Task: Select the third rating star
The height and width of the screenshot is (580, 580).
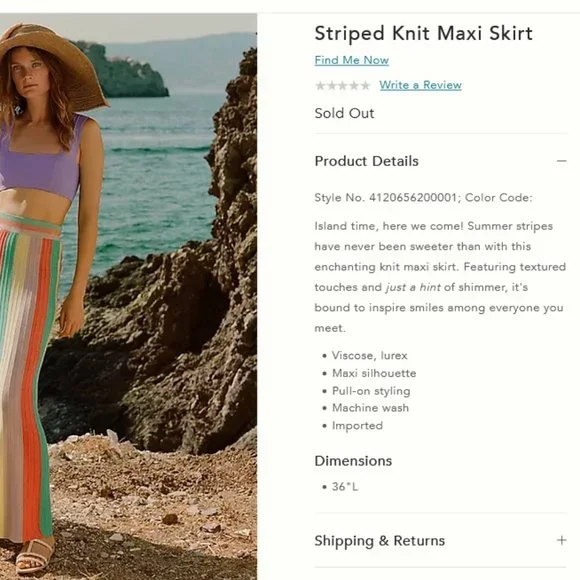Action: pos(343,86)
